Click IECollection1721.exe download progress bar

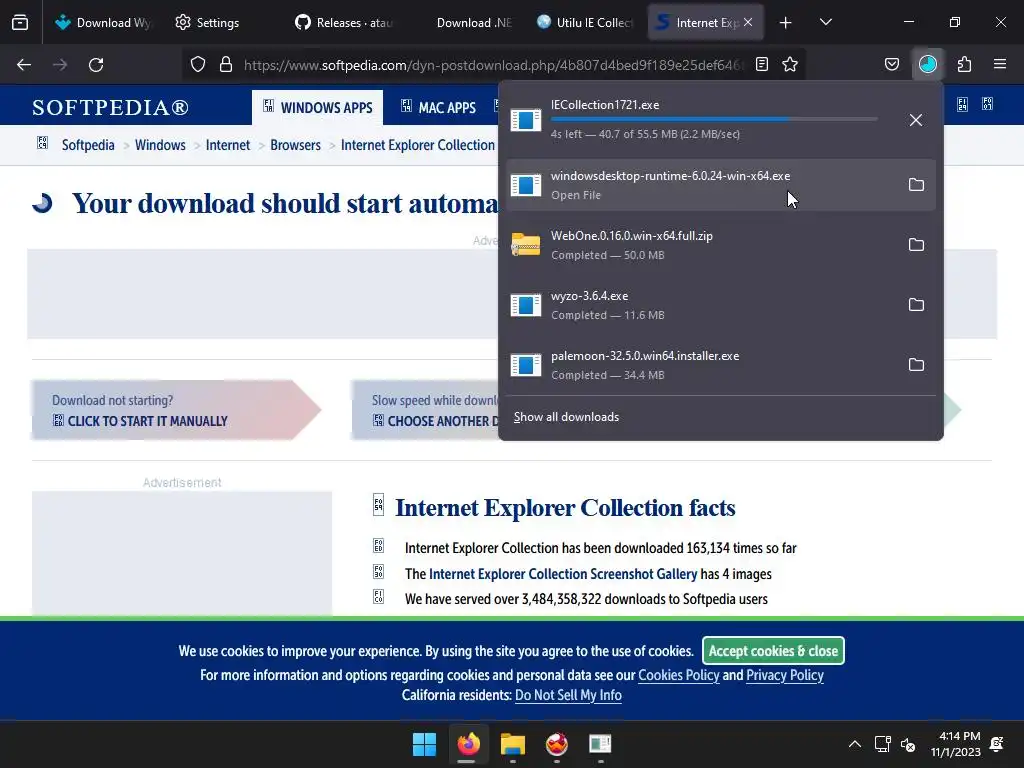coord(714,120)
